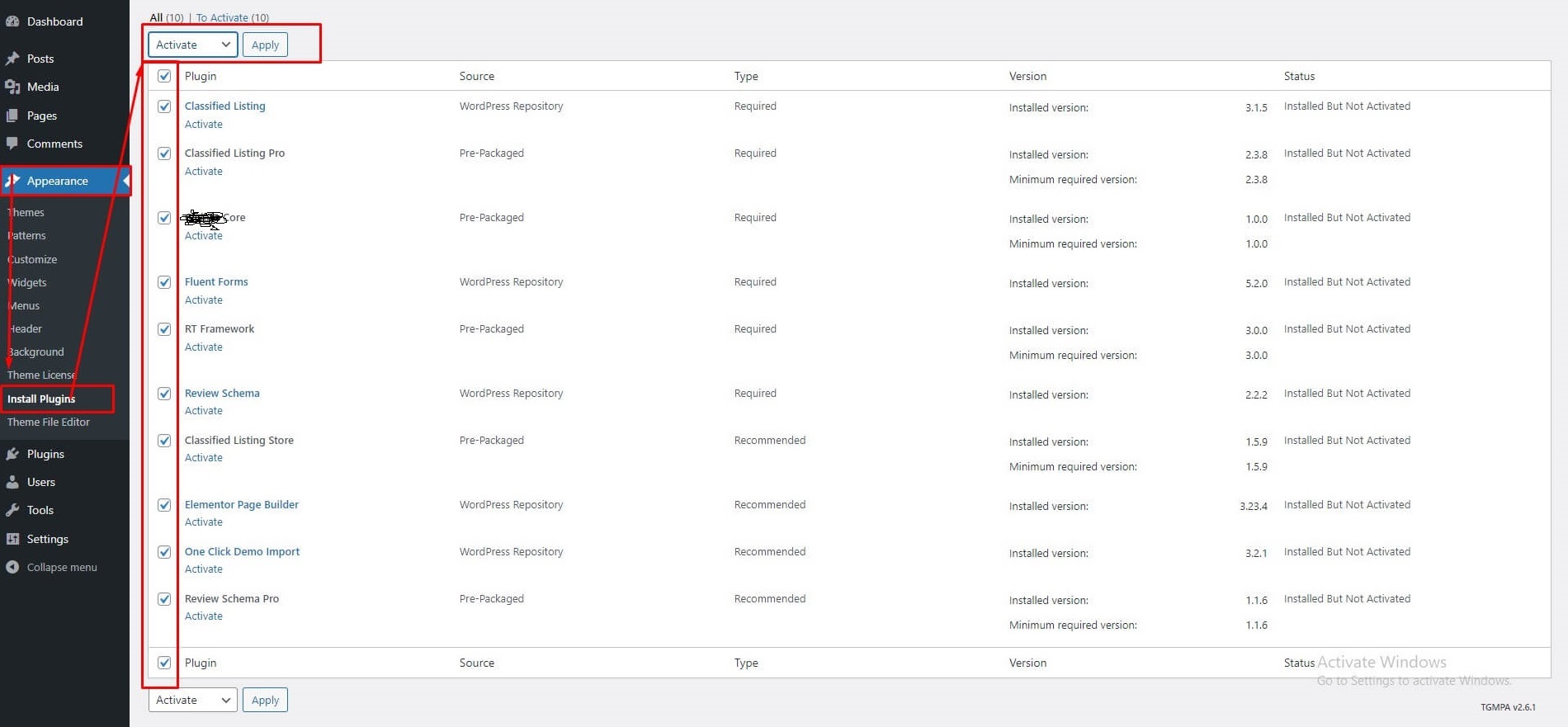Switch to To Activate (10) filter
Screen dimensions: 1568x727
(233, 17)
